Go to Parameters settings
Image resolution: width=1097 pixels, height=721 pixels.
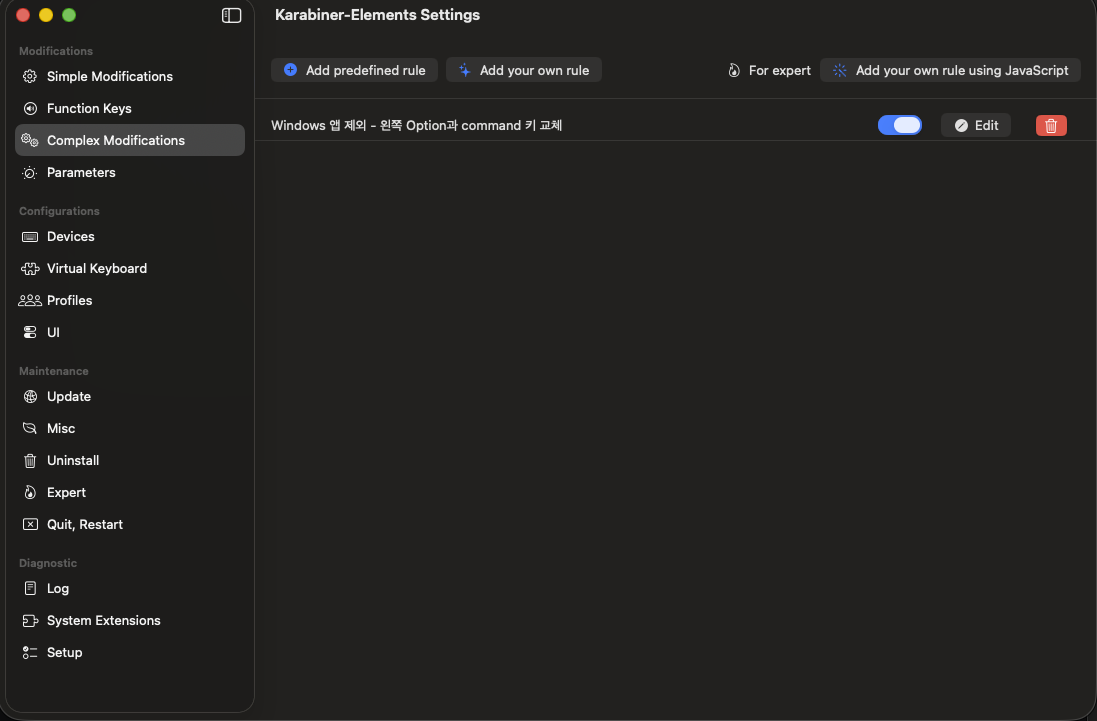129,173
